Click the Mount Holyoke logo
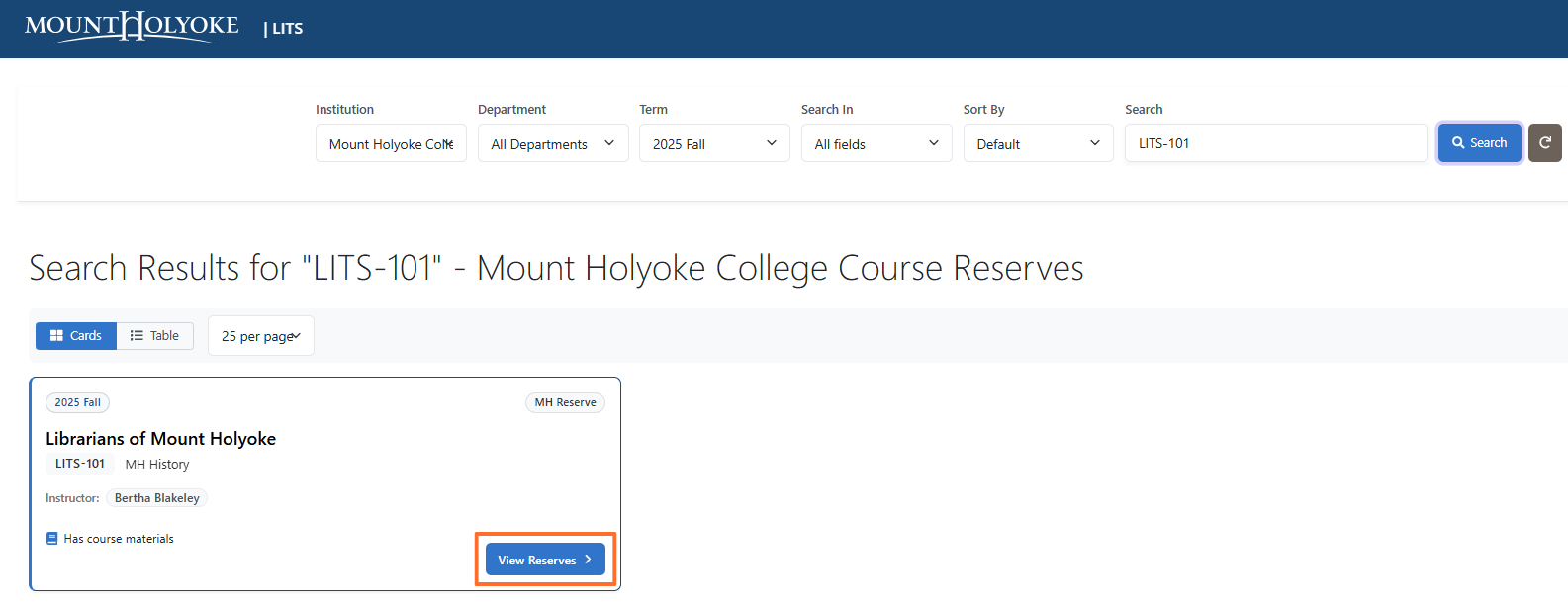This screenshot has width=1568, height=605. click(132, 26)
